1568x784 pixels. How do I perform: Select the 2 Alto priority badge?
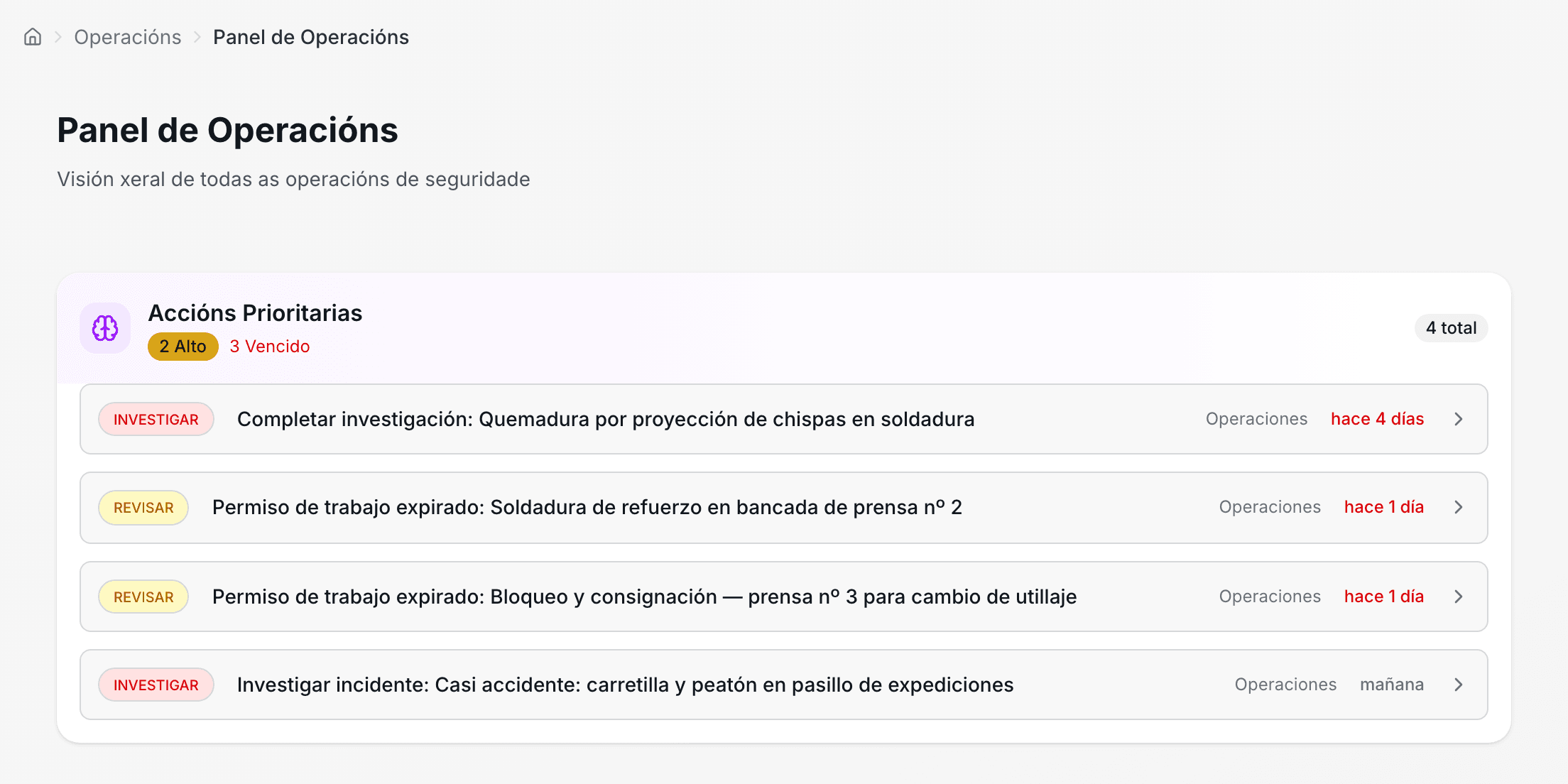pos(183,347)
